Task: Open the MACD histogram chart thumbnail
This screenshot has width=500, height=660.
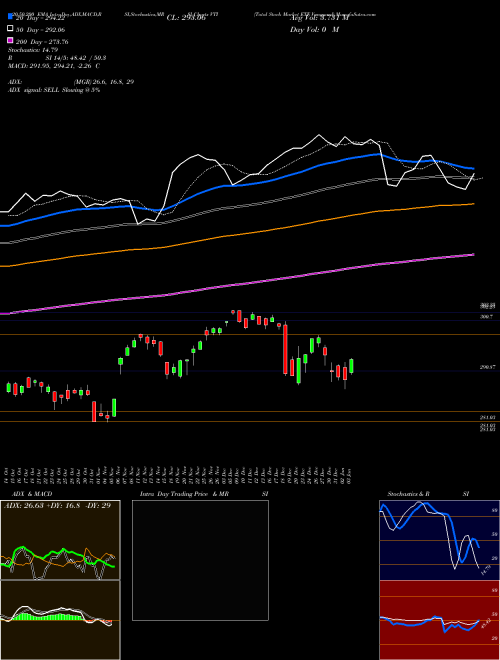Action: point(60,620)
